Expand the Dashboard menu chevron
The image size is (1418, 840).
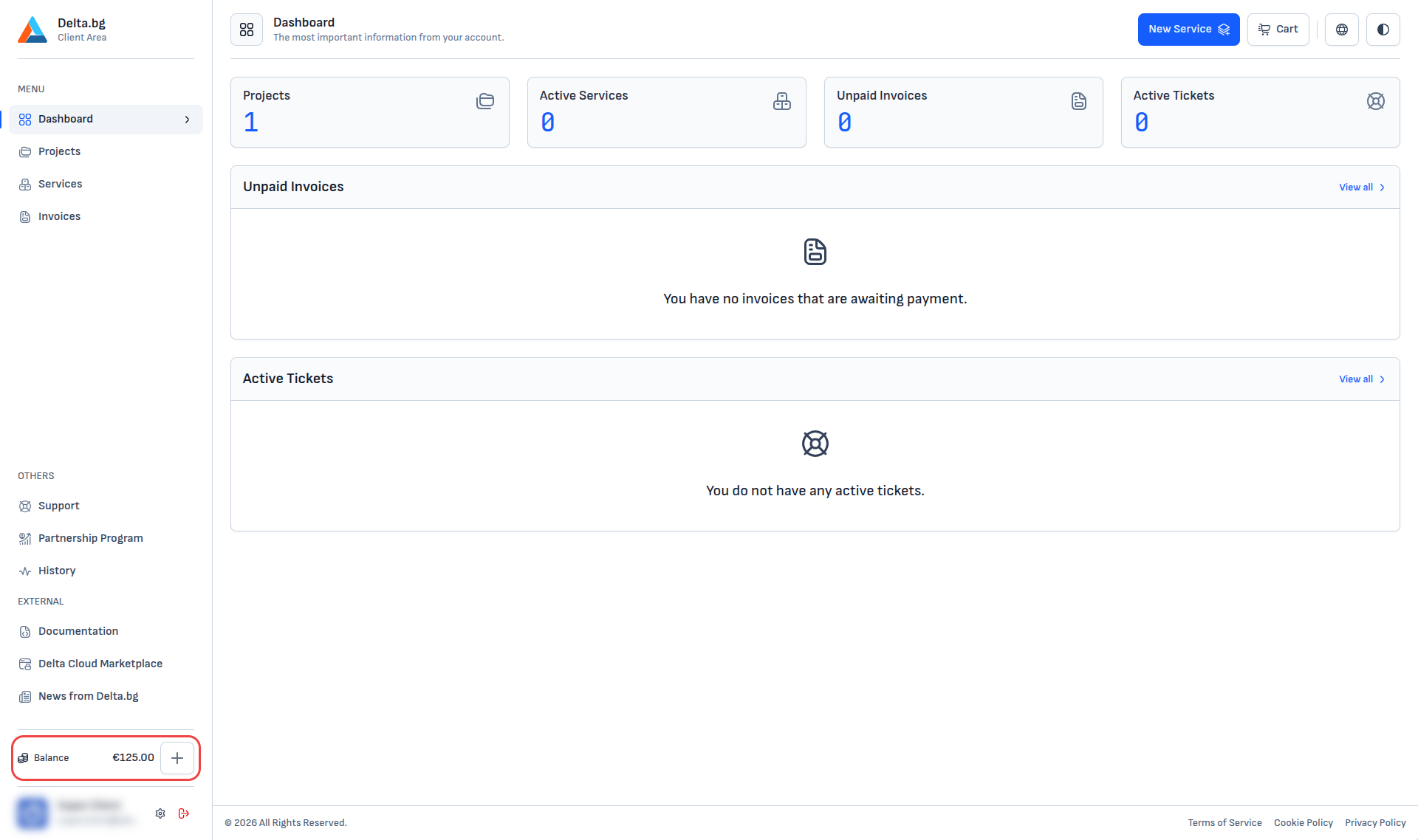point(188,120)
